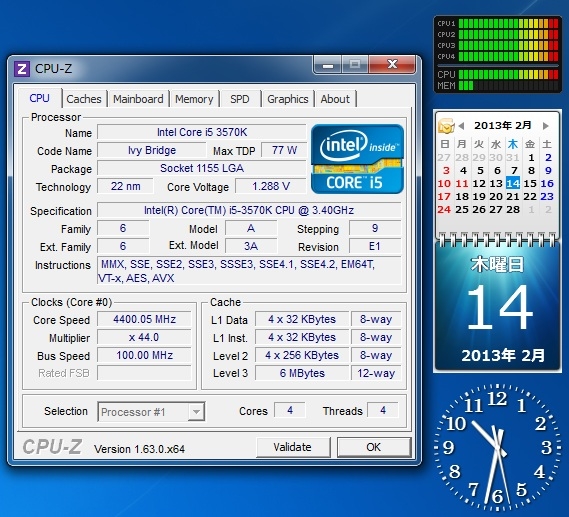Click the Ext. Model value 3A
Image resolution: width=569 pixels, height=517 pixels.
click(x=251, y=246)
